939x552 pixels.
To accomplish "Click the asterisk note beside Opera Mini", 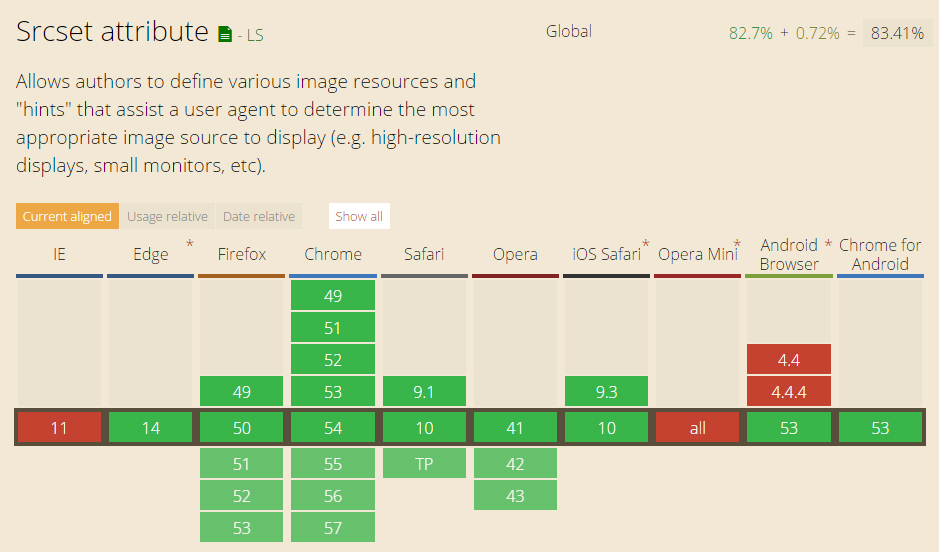I will [737, 244].
